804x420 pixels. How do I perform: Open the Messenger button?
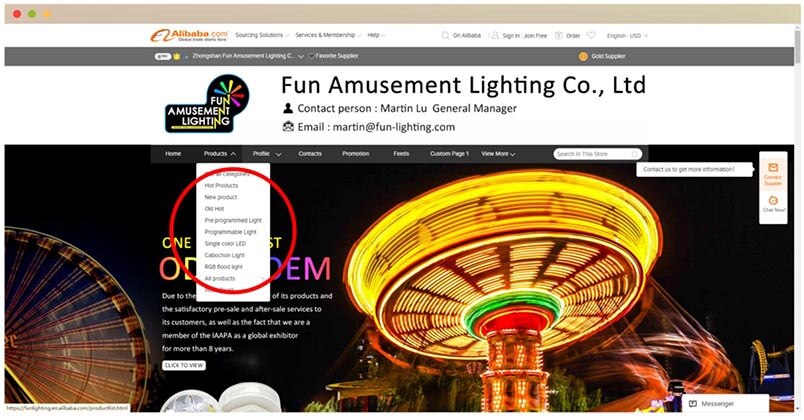click(x=725, y=404)
